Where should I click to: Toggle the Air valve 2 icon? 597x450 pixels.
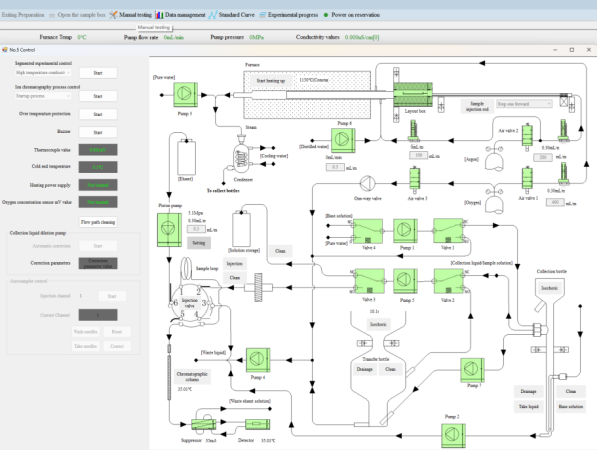click(x=527, y=136)
